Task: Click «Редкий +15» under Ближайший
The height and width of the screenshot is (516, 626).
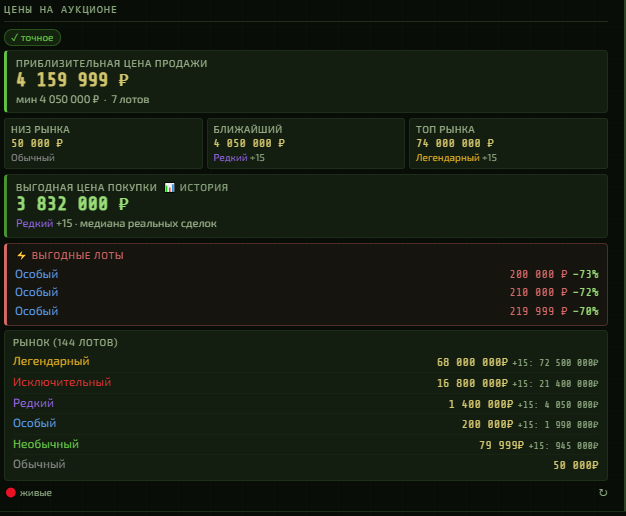Action: [239, 158]
